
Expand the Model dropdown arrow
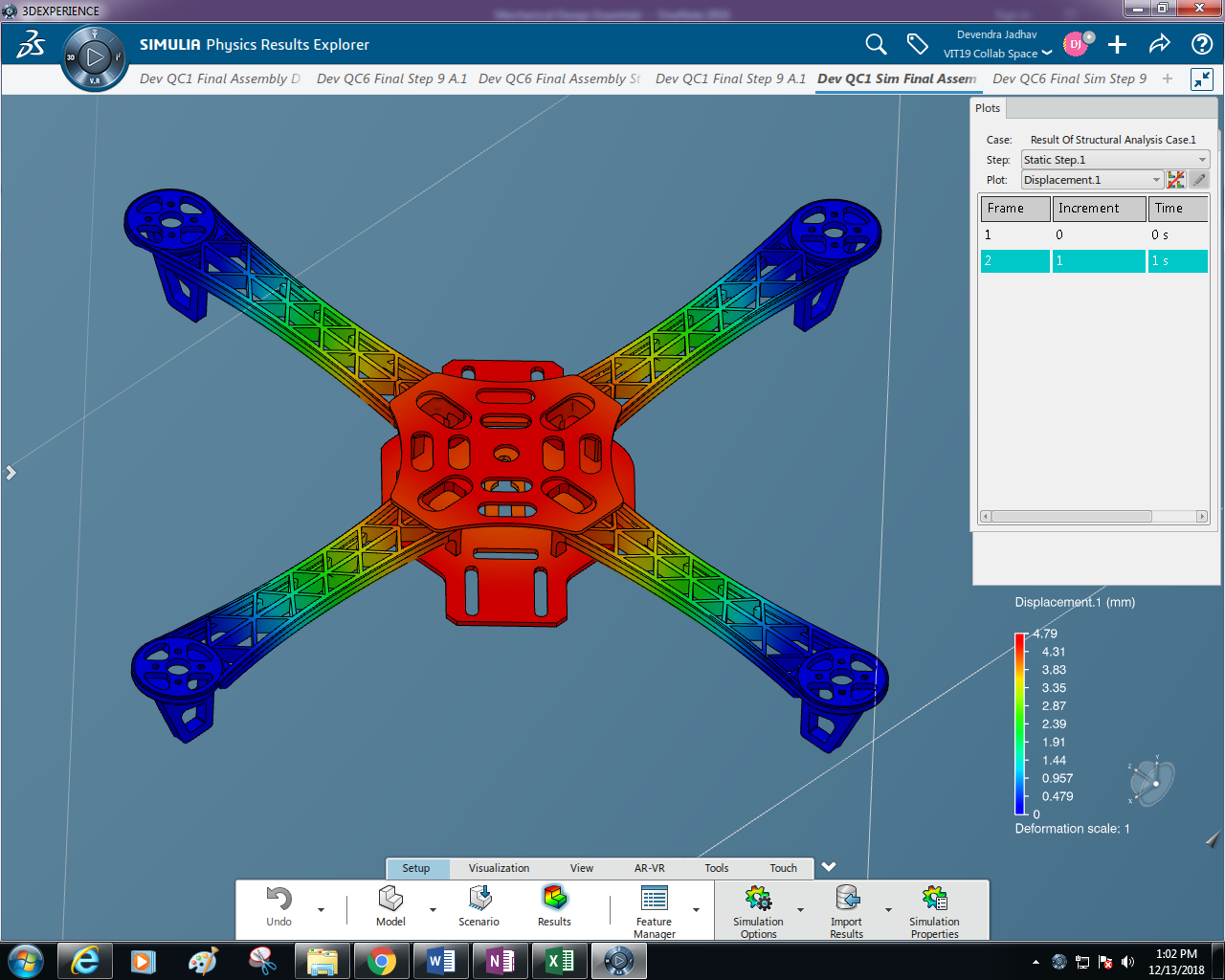pyautogui.click(x=433, y=910)
